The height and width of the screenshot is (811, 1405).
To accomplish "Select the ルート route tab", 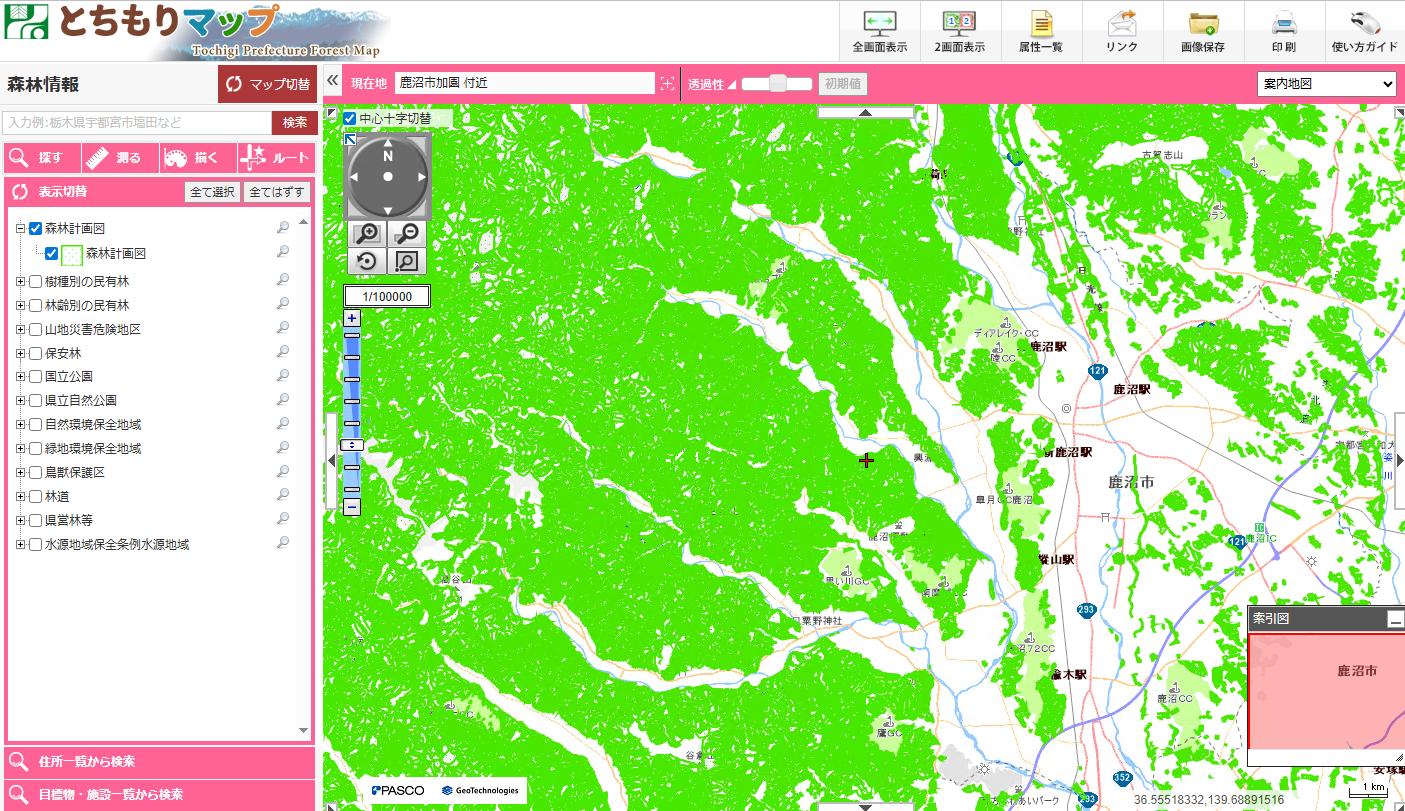I will (x=276, y=158).
